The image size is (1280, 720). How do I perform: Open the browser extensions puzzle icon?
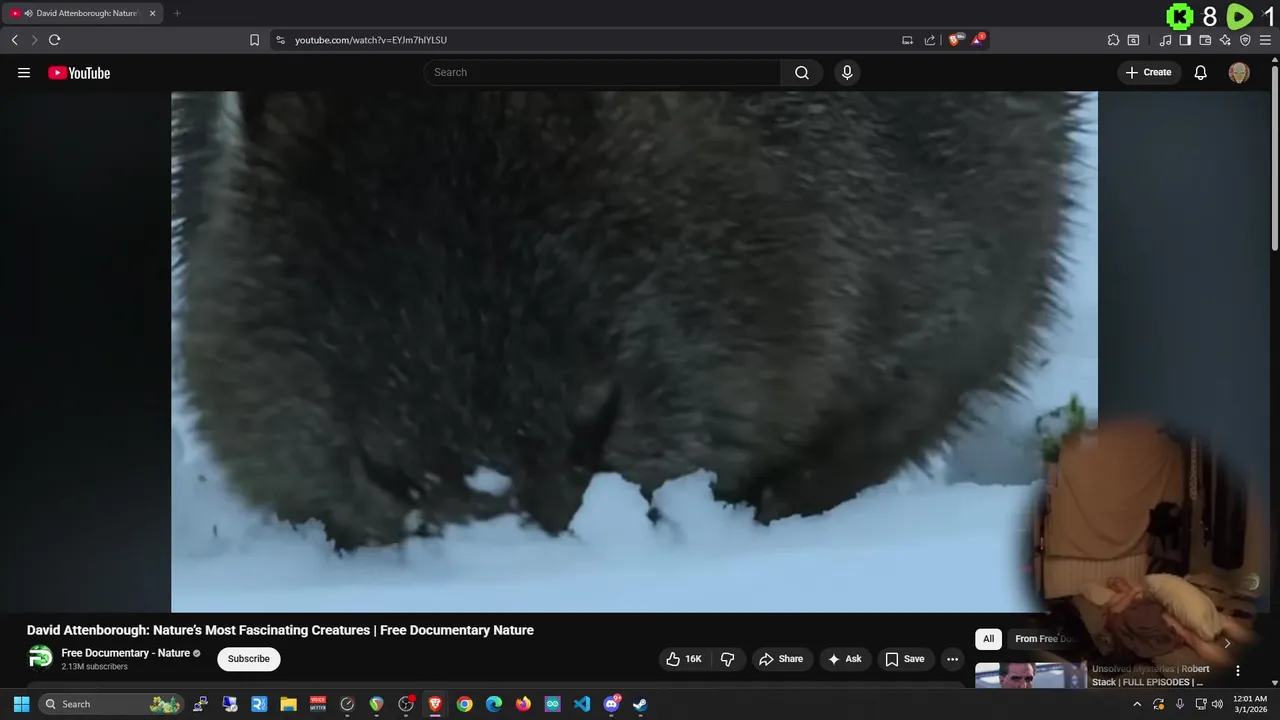(1113, 40)
